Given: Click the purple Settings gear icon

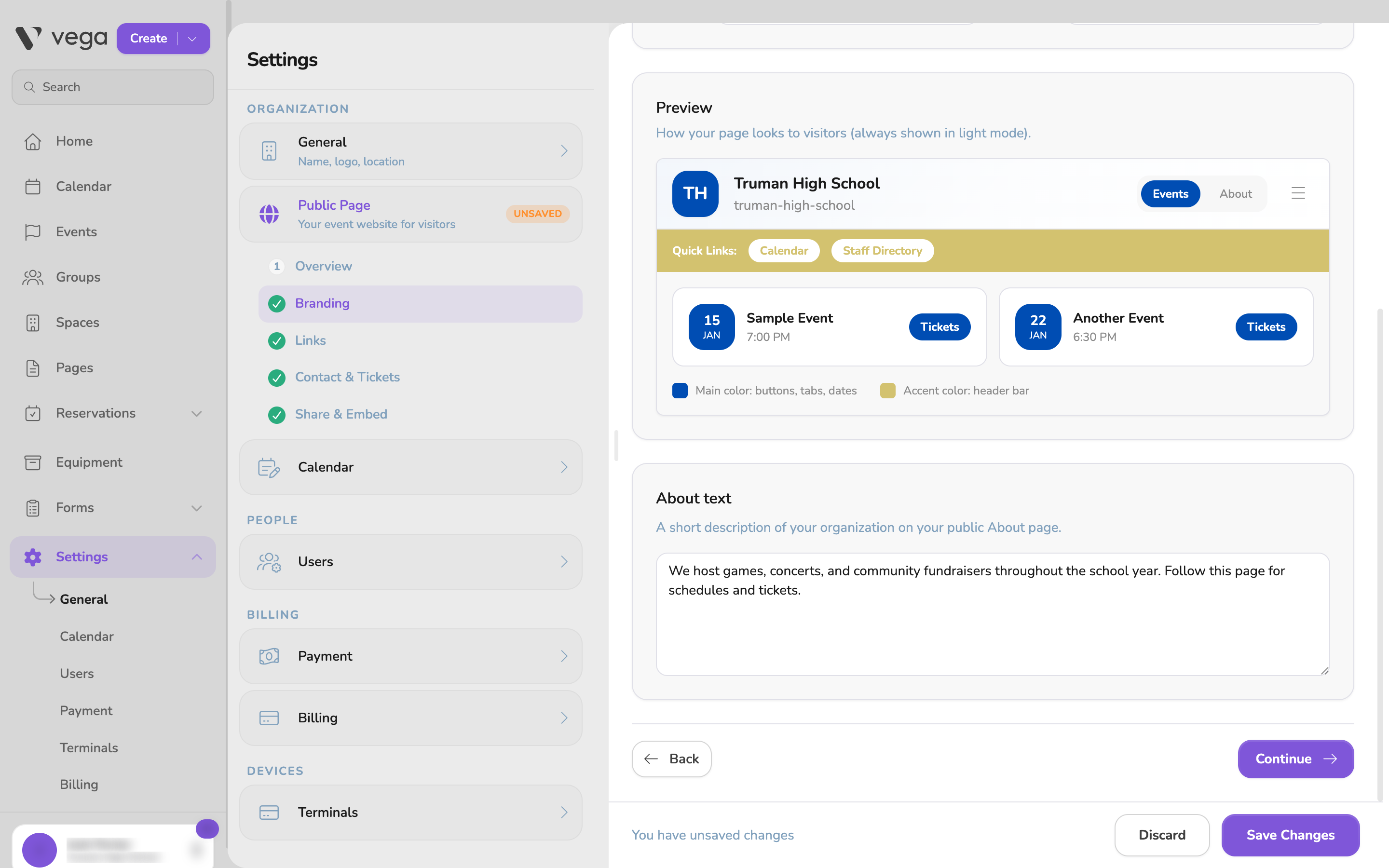Looking at the screenshot, I should click(33, 557).
